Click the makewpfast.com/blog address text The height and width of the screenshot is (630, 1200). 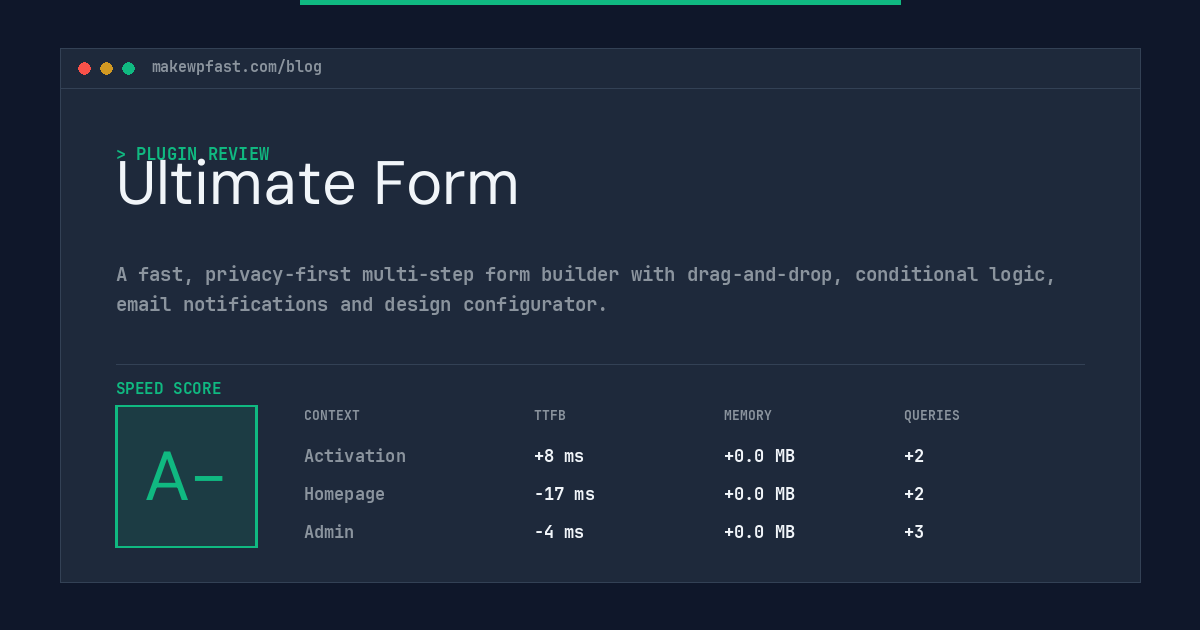tap(237, 67)
